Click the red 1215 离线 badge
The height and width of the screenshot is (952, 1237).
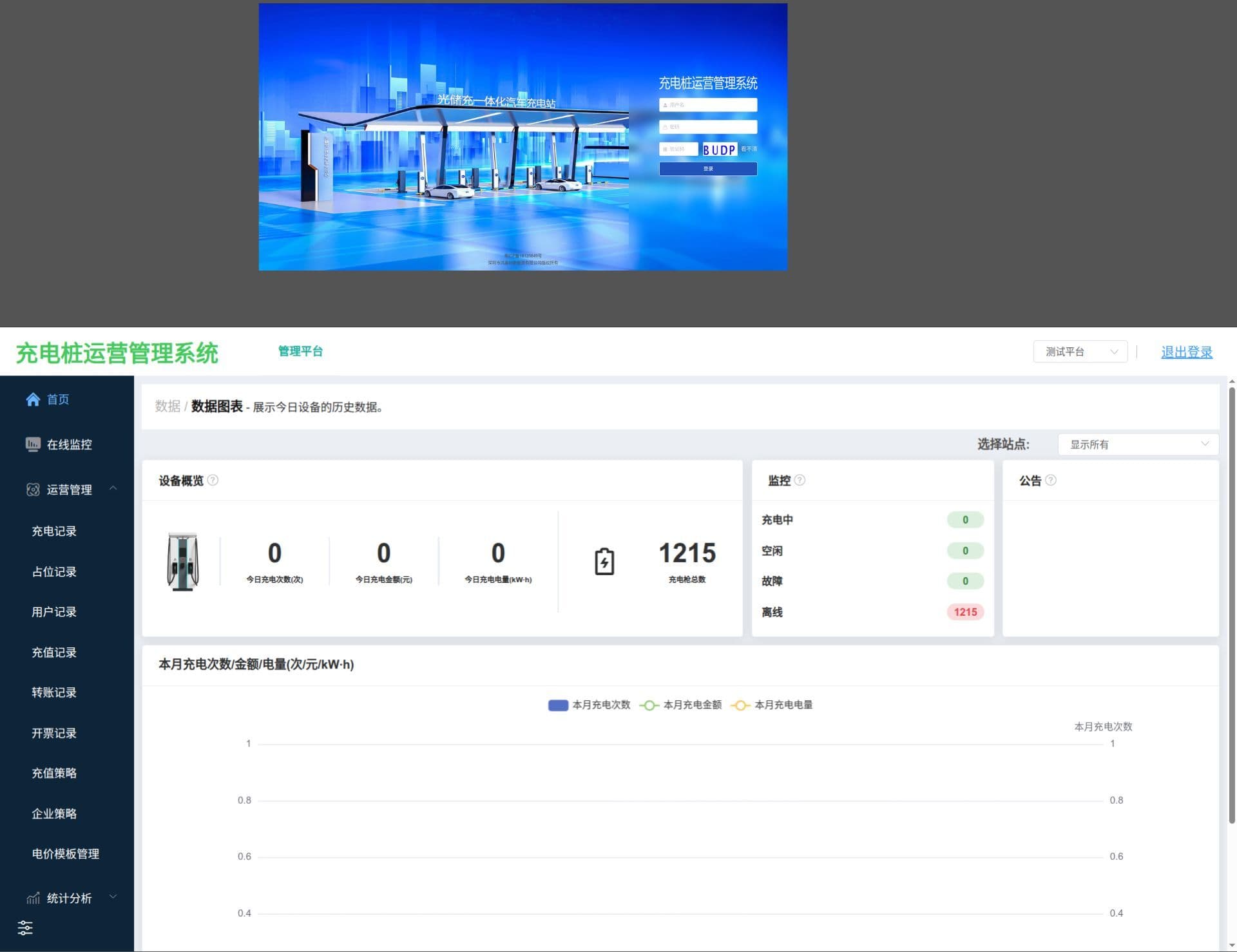(965, 612)
